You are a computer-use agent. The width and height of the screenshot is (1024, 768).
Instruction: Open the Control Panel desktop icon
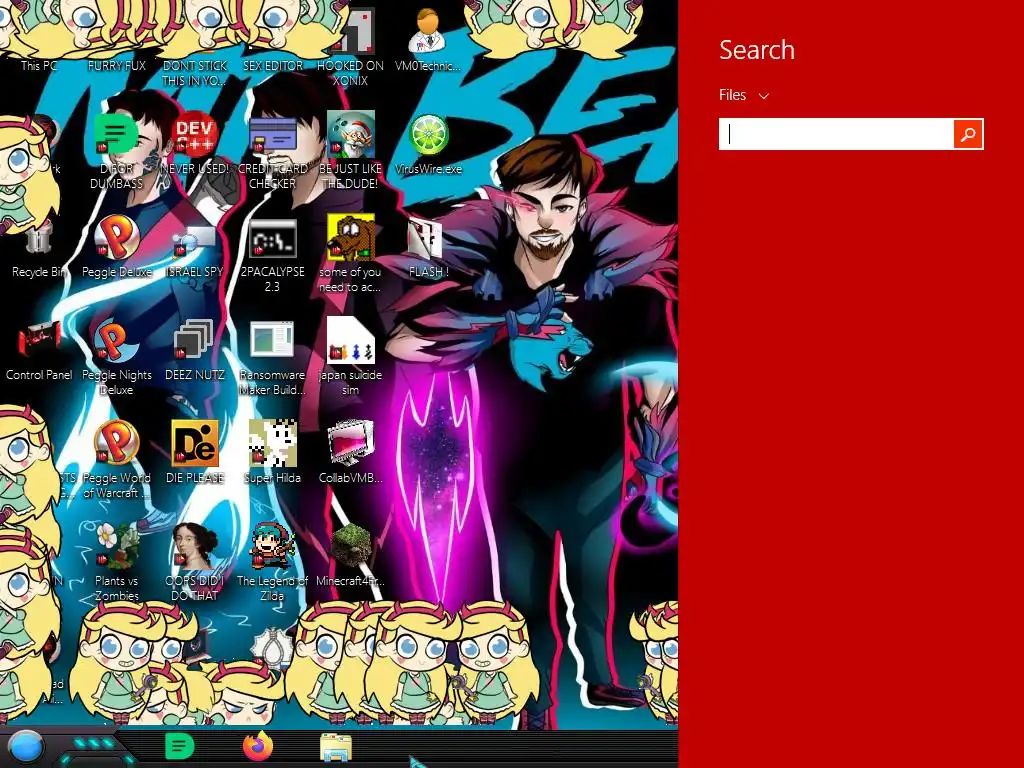[x=39, y=349]
